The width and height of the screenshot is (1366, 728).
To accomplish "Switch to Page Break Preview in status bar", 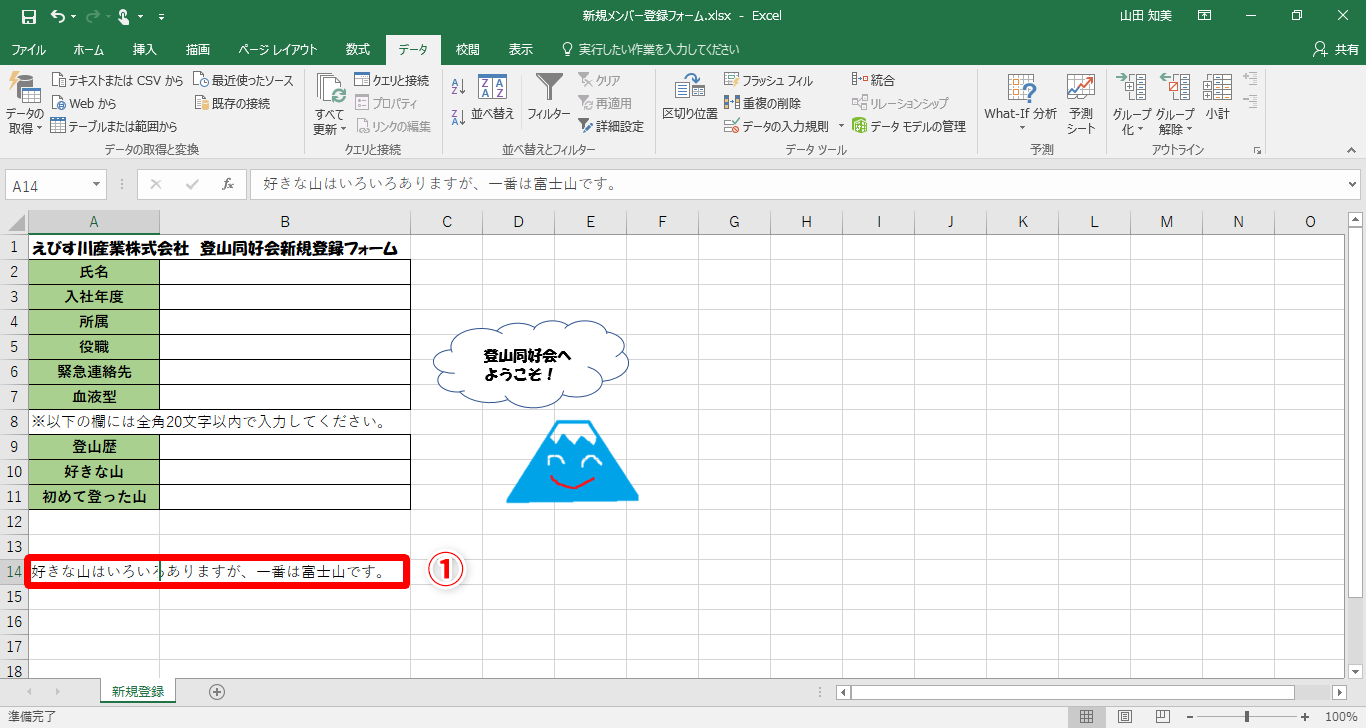I will [x=1163, y=717].
